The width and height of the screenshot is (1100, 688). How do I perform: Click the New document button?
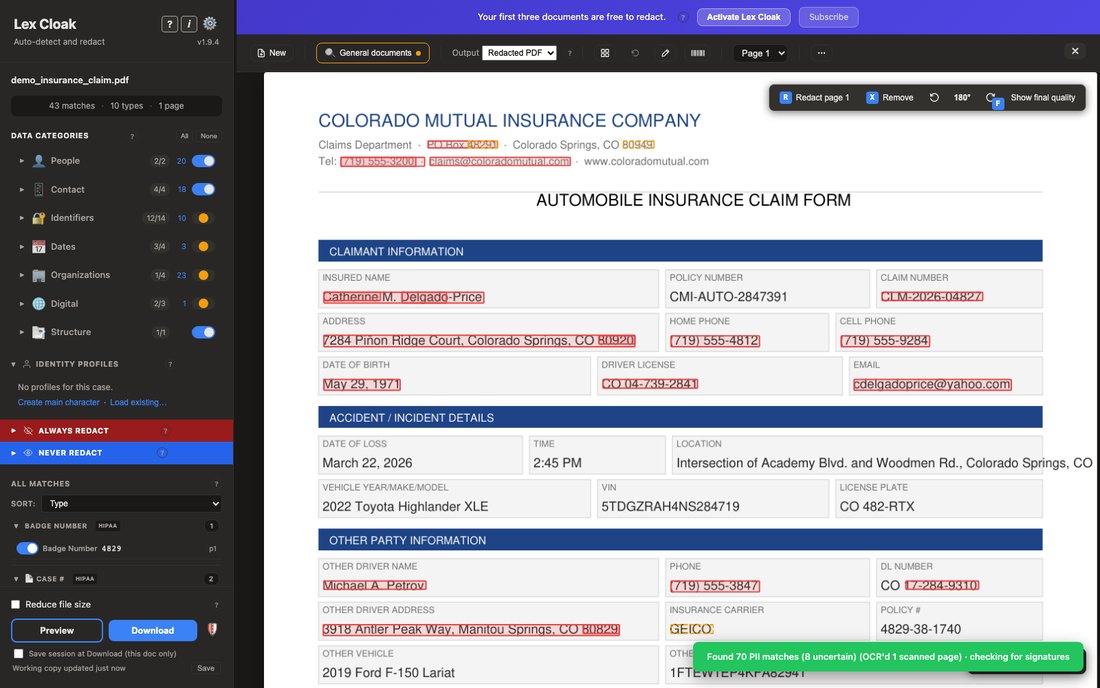point(271,53)
